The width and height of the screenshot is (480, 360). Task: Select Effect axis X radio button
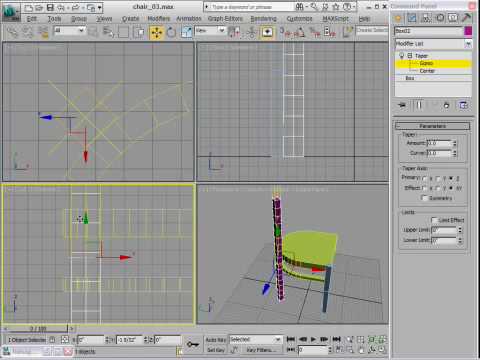[x=424, y=188]
